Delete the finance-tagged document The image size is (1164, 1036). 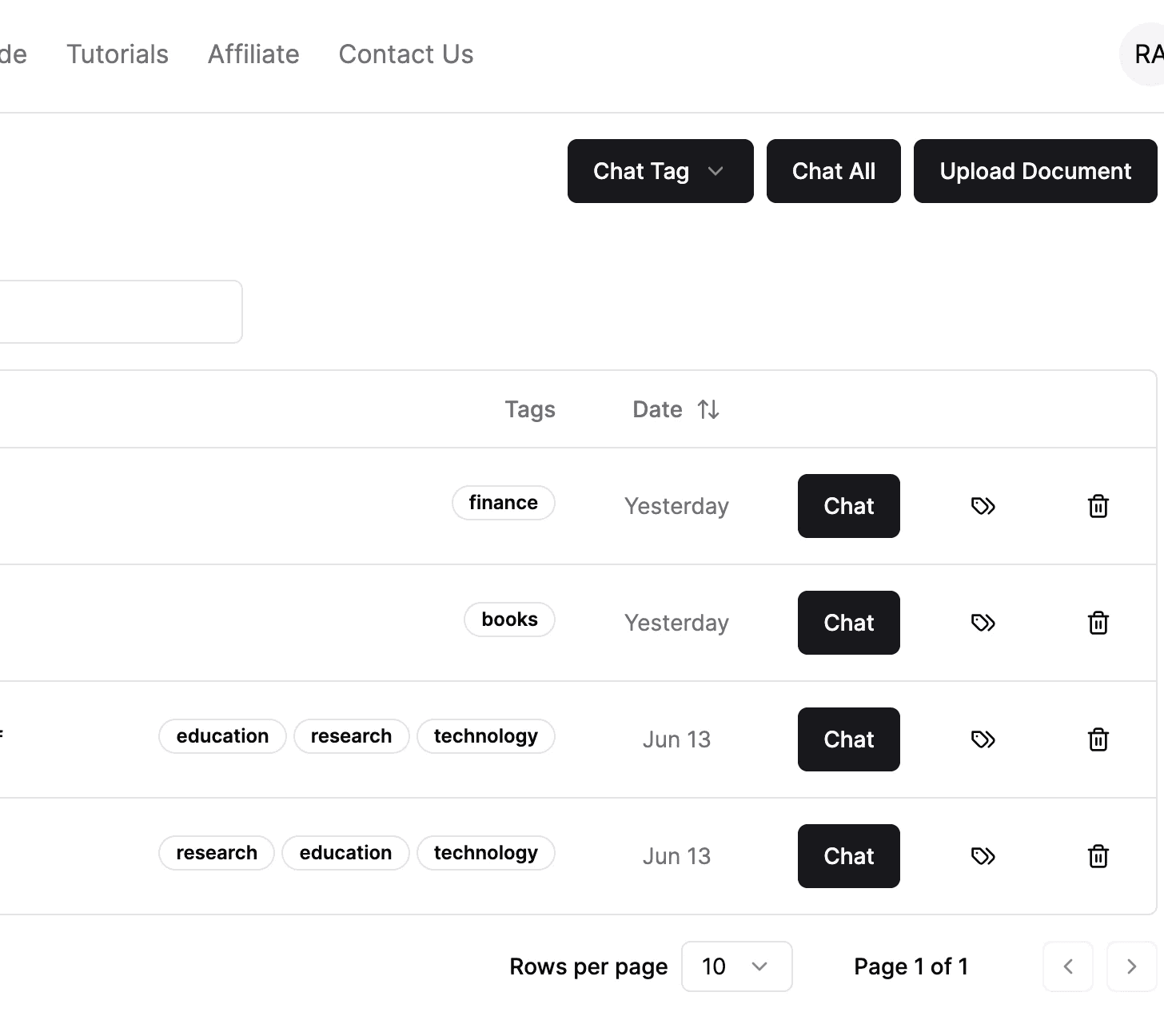pos(1098,506)
